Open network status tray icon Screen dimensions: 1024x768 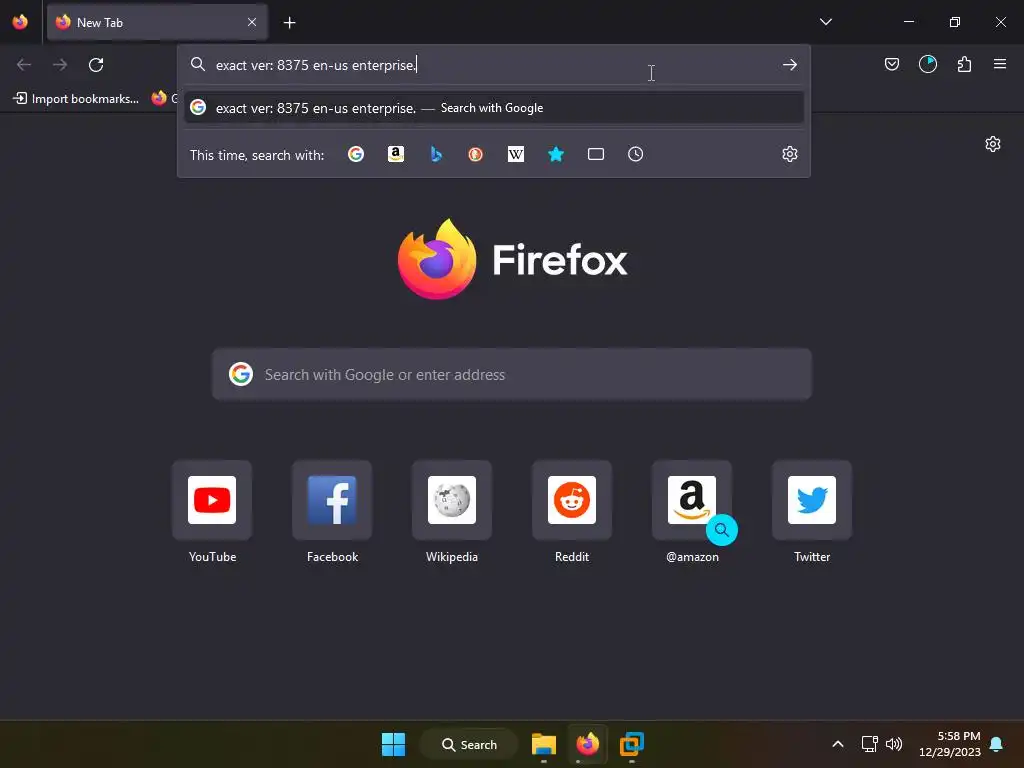click(869, 744)
